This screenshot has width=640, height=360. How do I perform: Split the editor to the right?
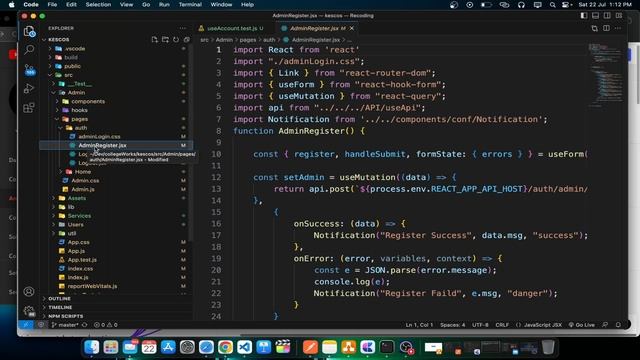[x=607, y=28]
